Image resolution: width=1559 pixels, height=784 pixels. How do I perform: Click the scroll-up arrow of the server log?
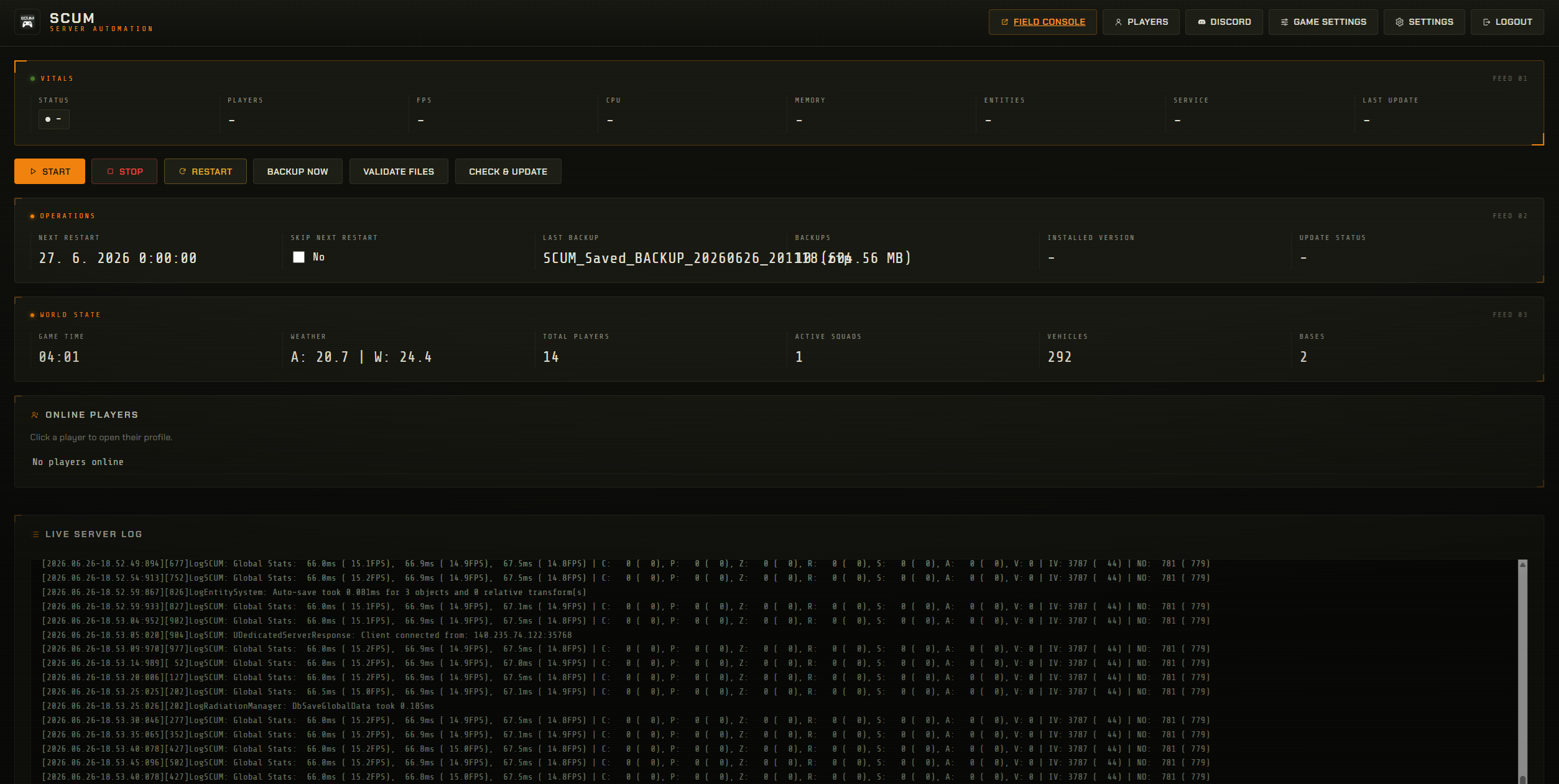1523,565
